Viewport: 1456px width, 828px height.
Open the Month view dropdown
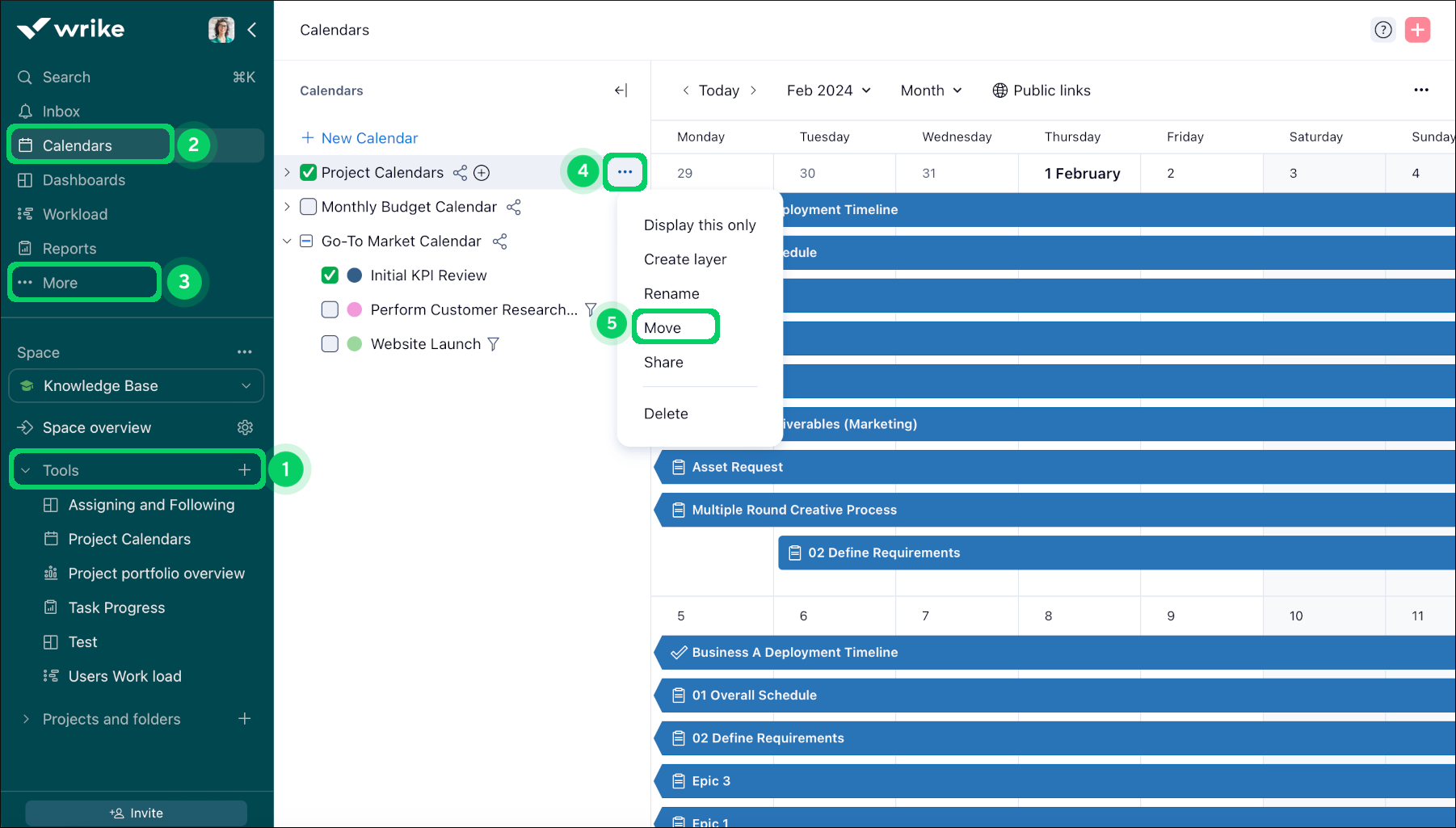(931, 90)
